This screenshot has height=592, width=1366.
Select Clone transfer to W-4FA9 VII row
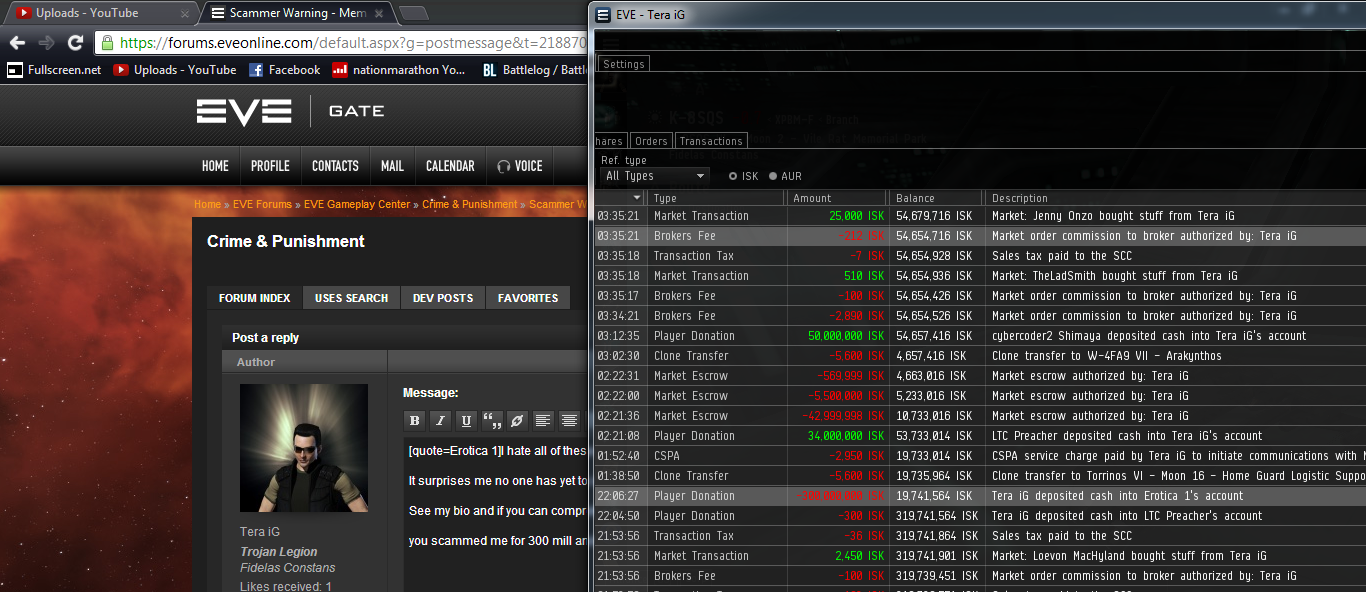pyautogui.click(x=980, y=356)
